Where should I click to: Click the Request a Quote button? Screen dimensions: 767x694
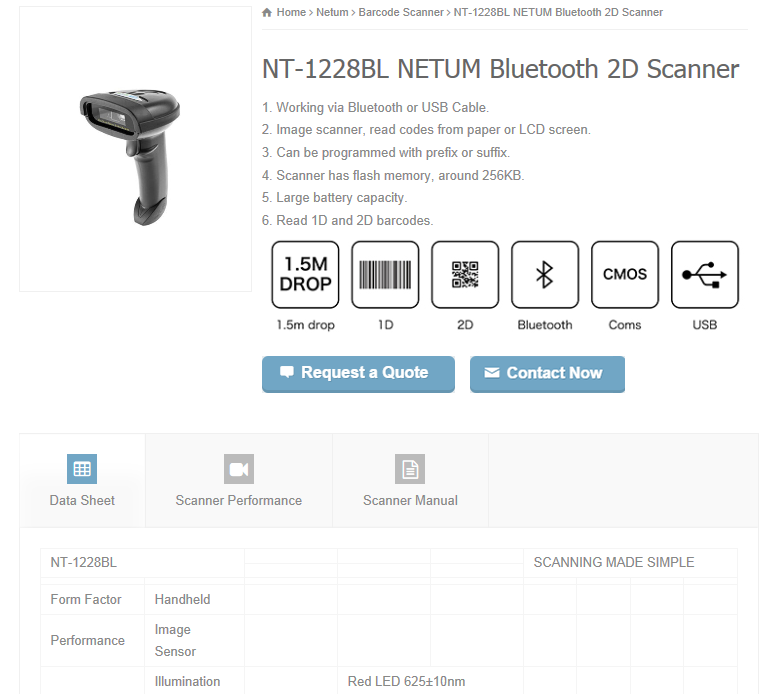[358, 374]
